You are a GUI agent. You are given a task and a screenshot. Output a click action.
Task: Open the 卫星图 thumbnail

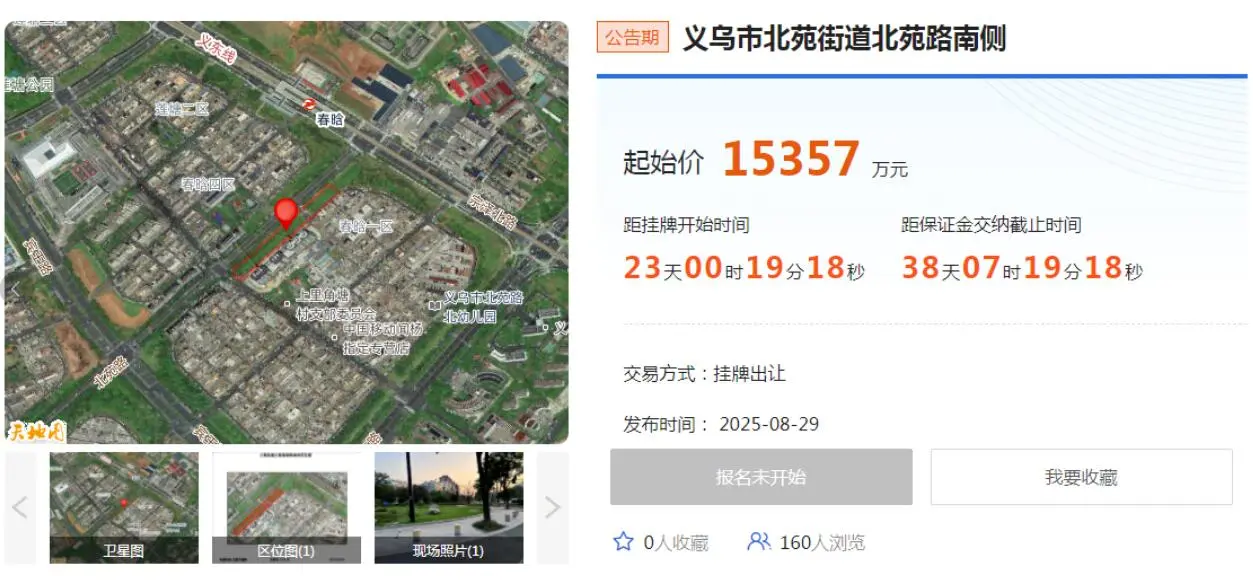coord(124,507)
